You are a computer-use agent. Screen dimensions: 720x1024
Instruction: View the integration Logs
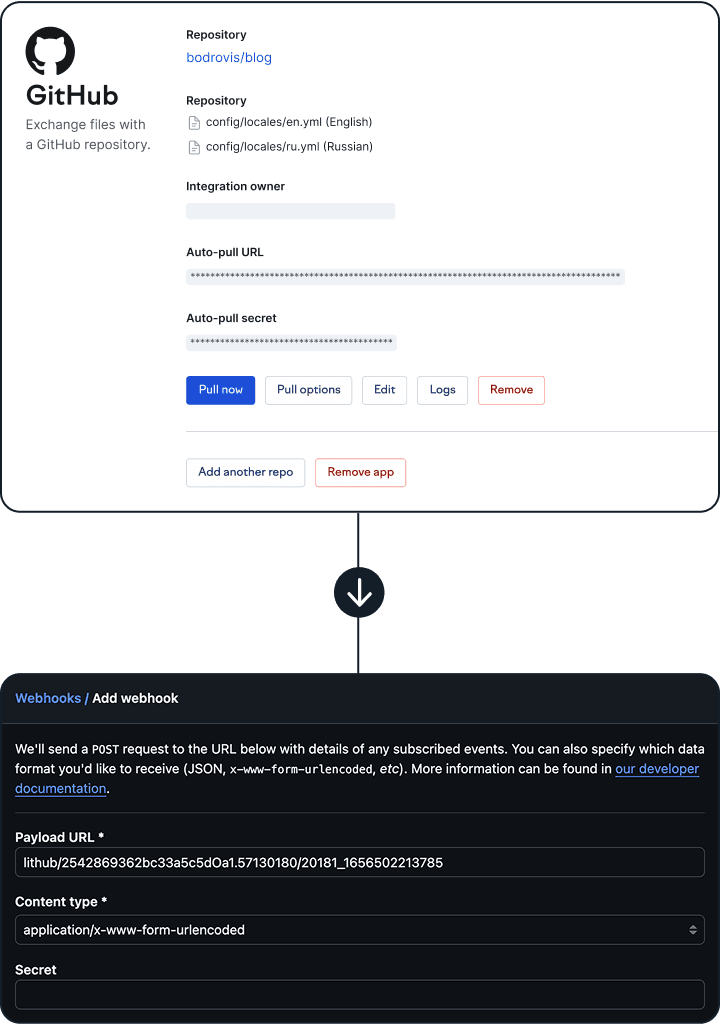click(x=442, y=390)
